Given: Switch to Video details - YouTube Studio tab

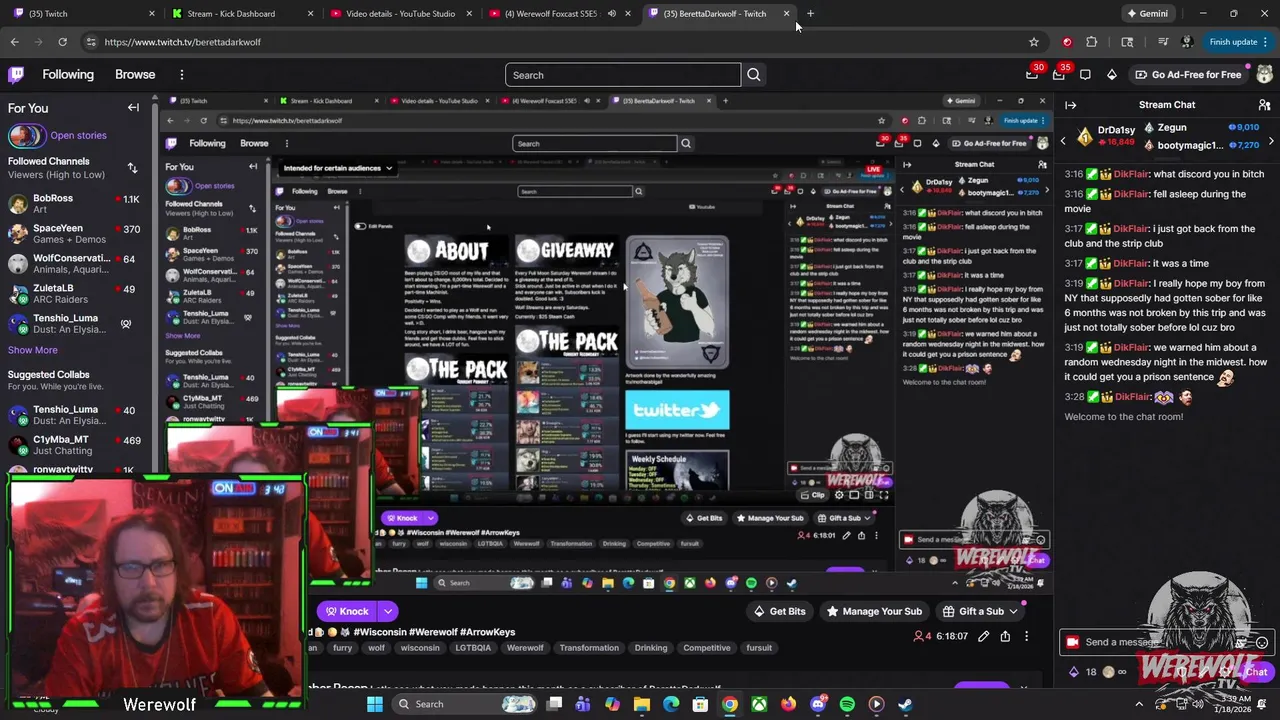Looking at the screenshot, I should pos(400,14).
